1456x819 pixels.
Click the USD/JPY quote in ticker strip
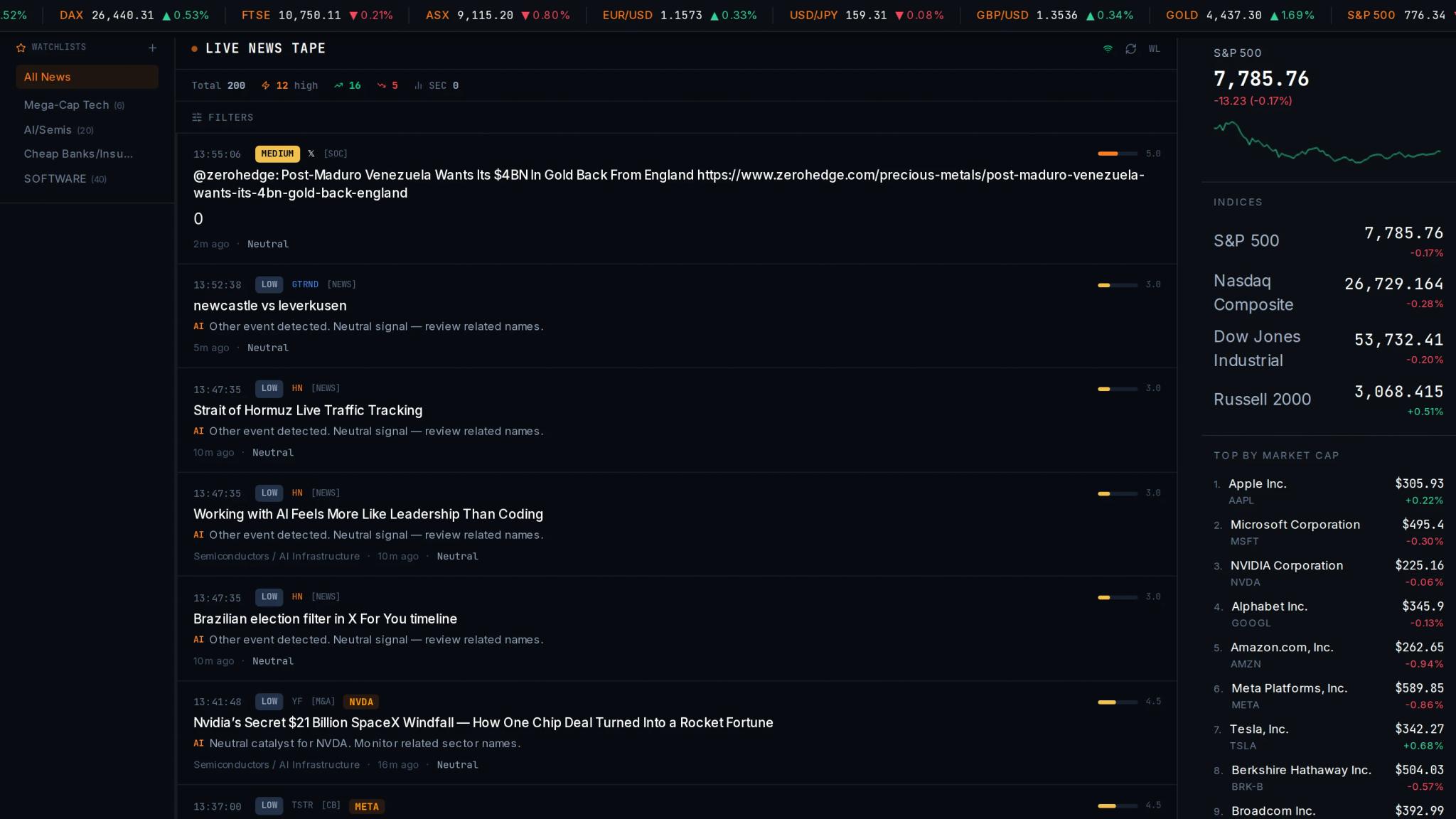tap(867, 15)
